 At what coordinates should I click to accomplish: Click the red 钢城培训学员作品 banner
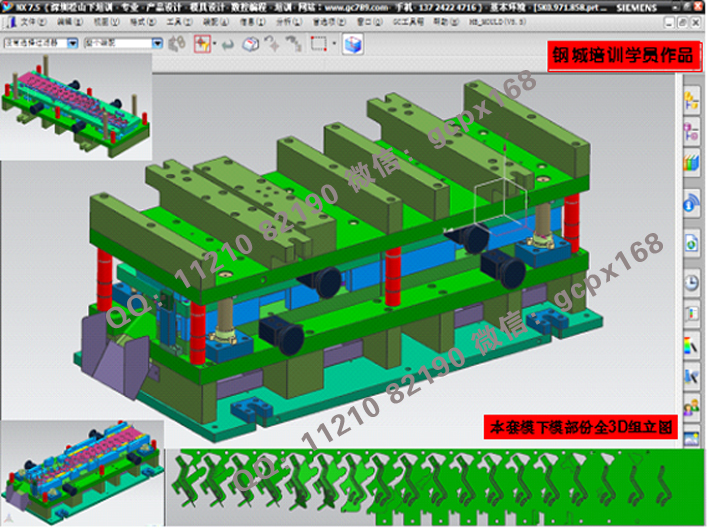(622, 55)
